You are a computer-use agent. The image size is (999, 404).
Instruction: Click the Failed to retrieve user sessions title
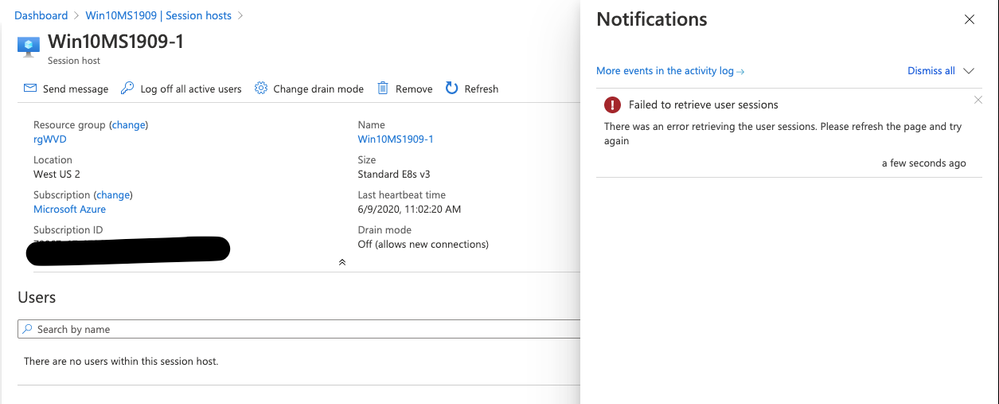703,105
